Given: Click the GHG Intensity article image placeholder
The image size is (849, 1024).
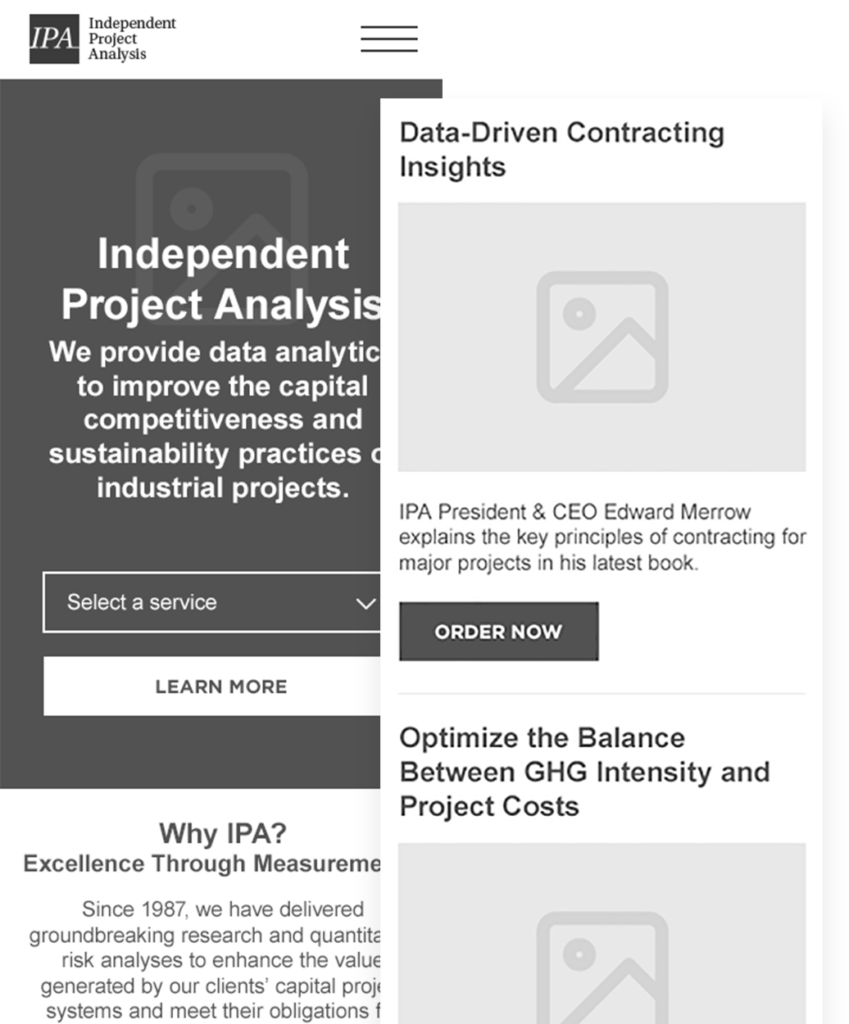Looking at the screenshot, I should coord(602,934).
